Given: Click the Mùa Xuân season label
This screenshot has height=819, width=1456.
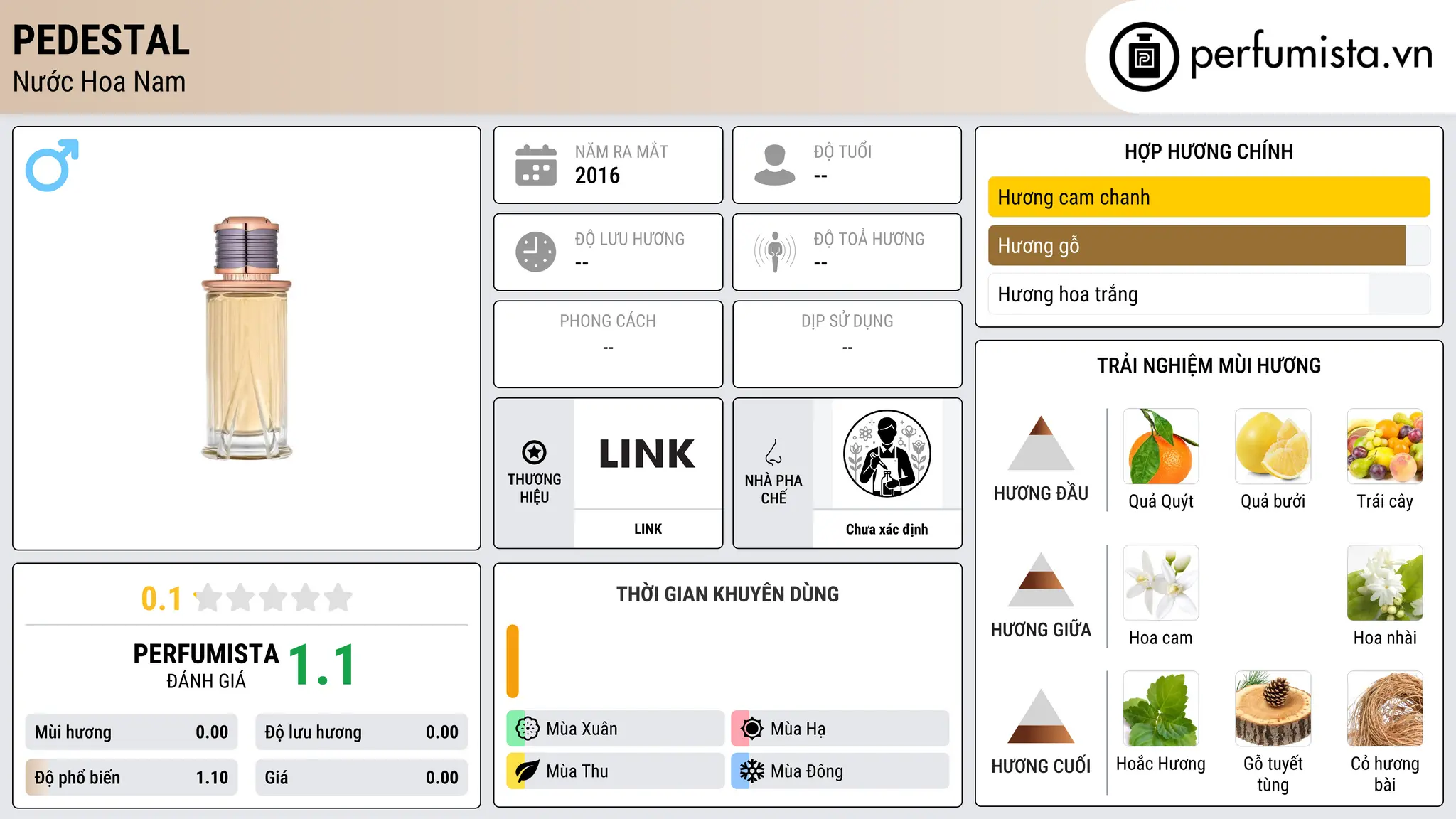Looking at the screenshot, I should [582, 729].
